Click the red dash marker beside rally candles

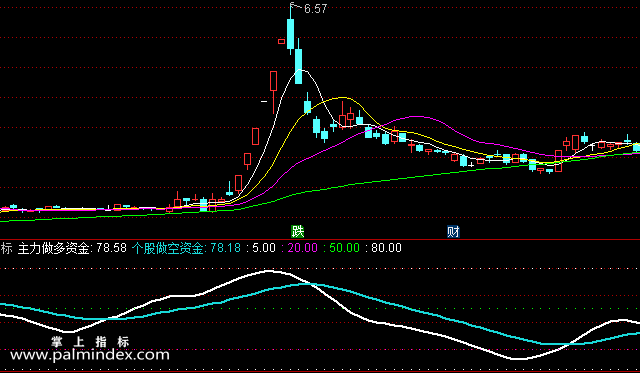pyautogui.click(x=264, y=101)
